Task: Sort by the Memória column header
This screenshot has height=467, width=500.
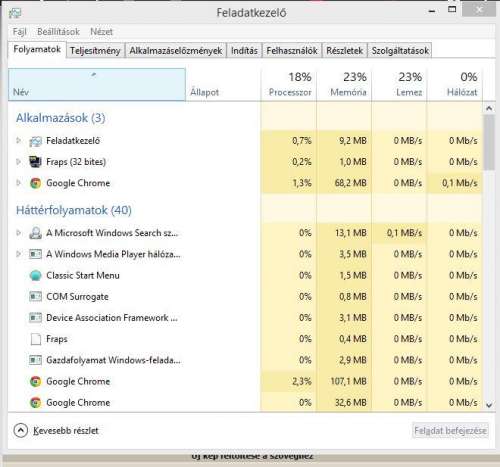Action: pos(344,85)
